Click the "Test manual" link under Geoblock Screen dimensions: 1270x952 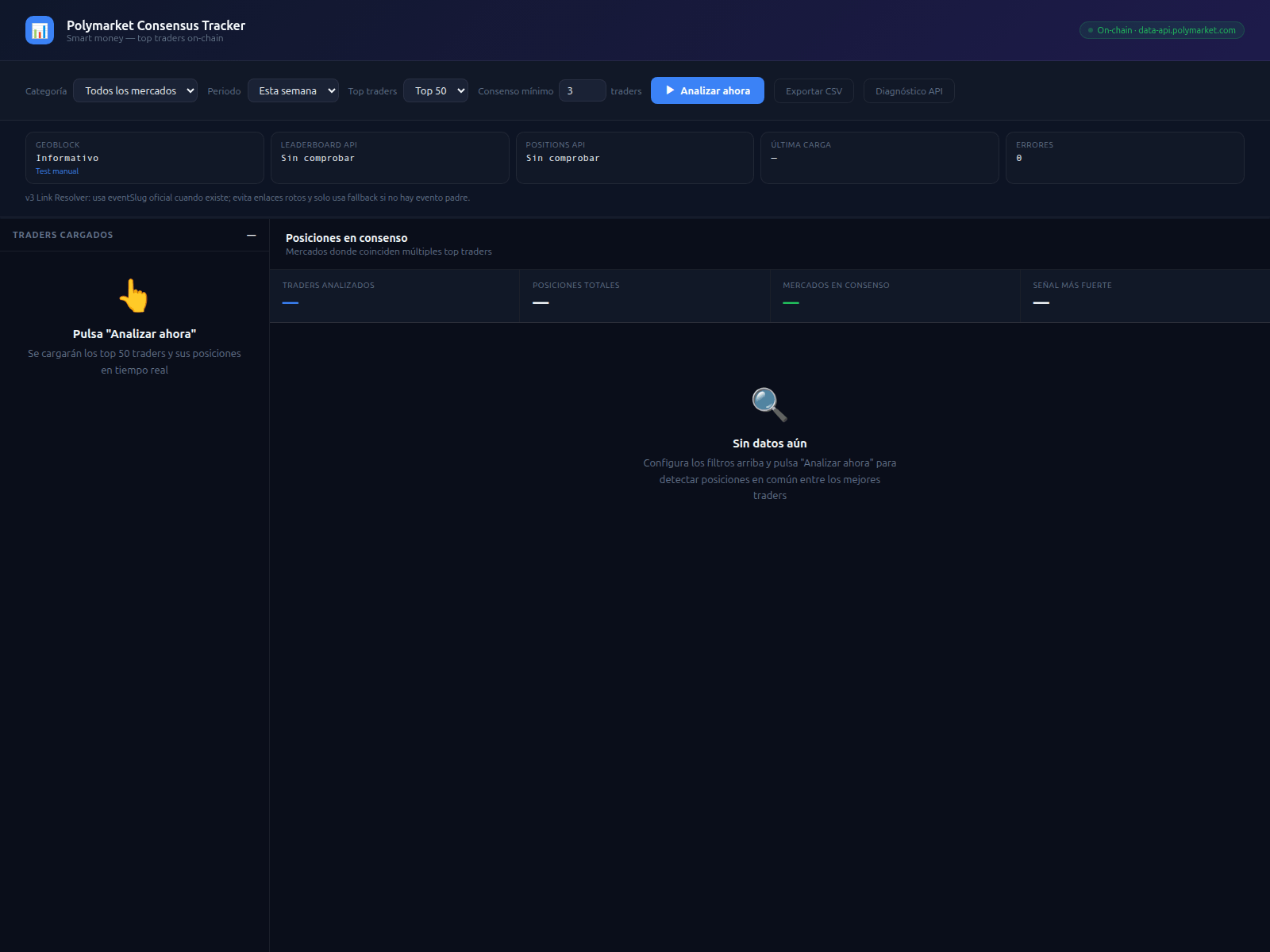[57, 171]
